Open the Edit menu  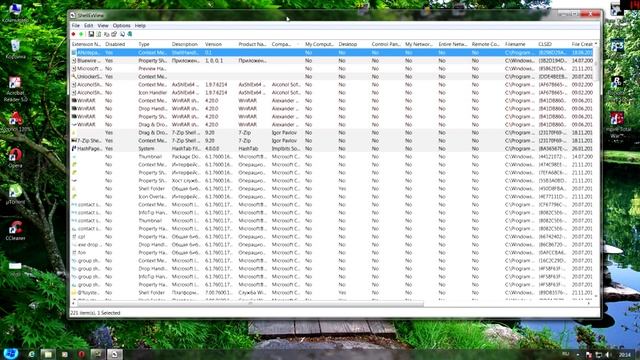tap(88, 26)
